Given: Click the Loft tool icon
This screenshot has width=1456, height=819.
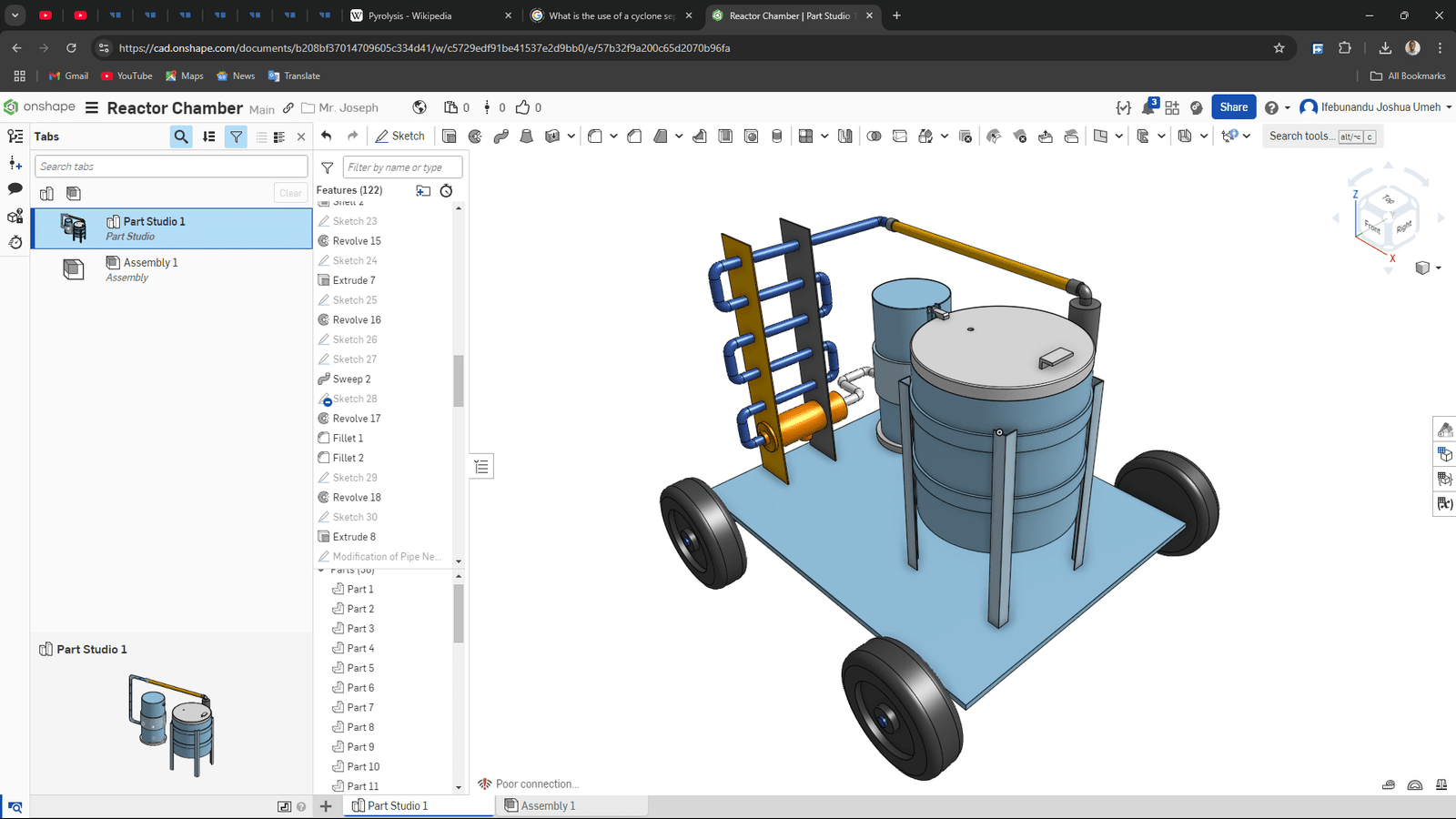Looking at the screenshot, I should pyautogui.click(x=526, y=136).
